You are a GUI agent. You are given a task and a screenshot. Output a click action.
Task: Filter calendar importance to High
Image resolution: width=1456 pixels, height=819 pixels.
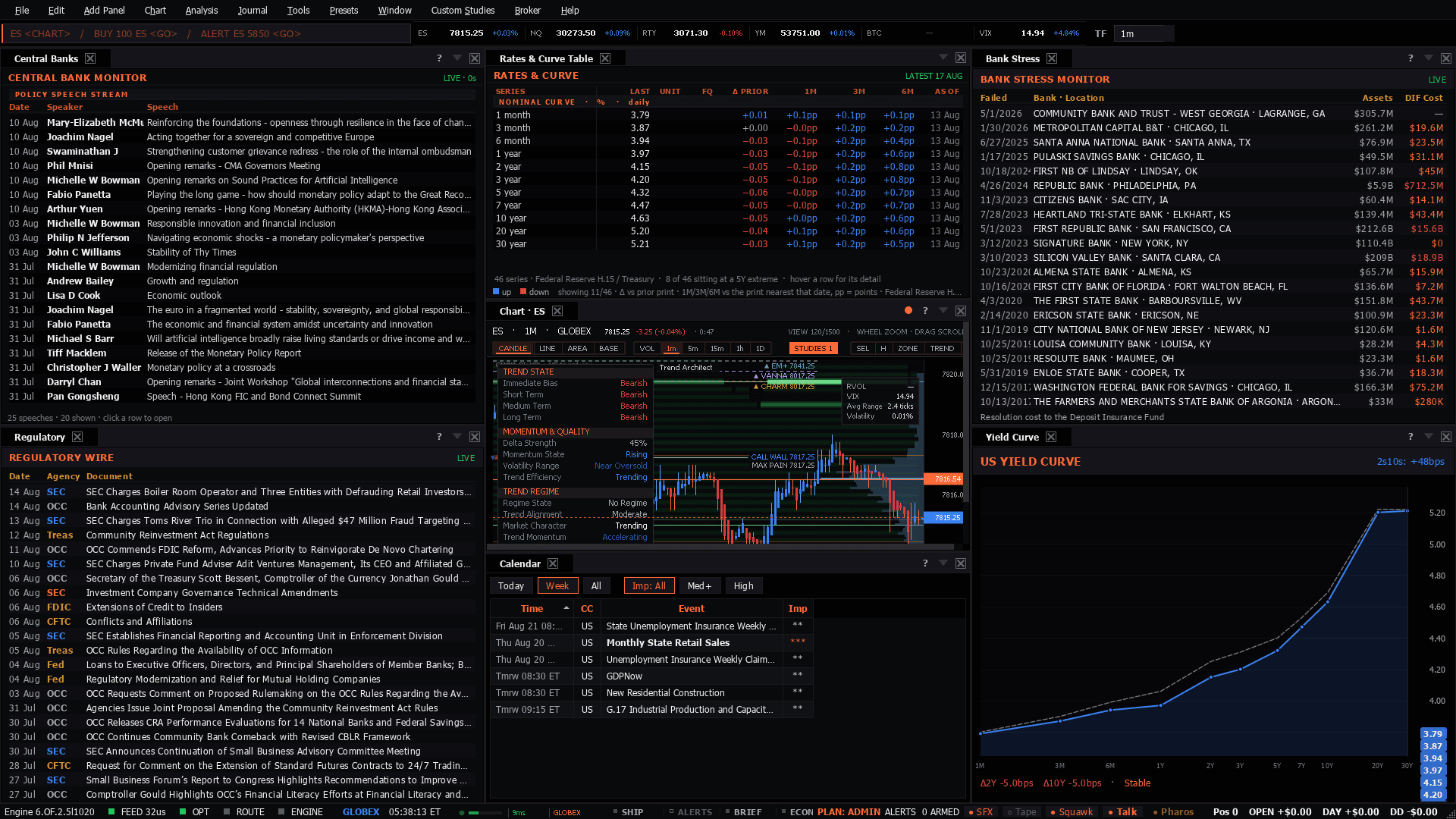[x=743, y=585]
